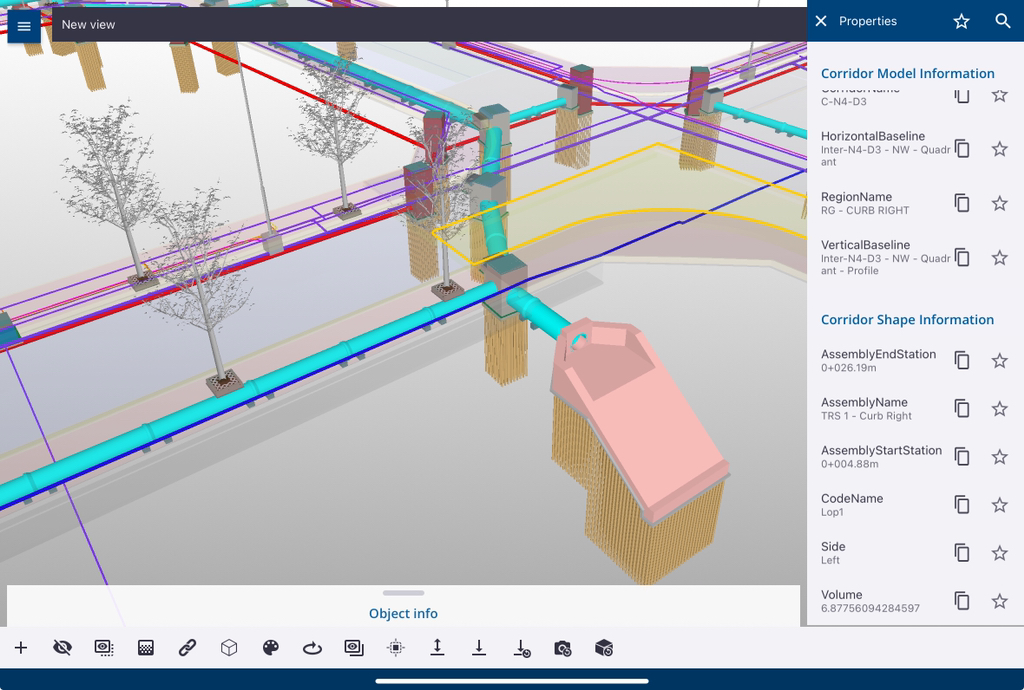1024x690 pixels.
Task: Click the isolate-selection eye icon
Action: point(104,648)
